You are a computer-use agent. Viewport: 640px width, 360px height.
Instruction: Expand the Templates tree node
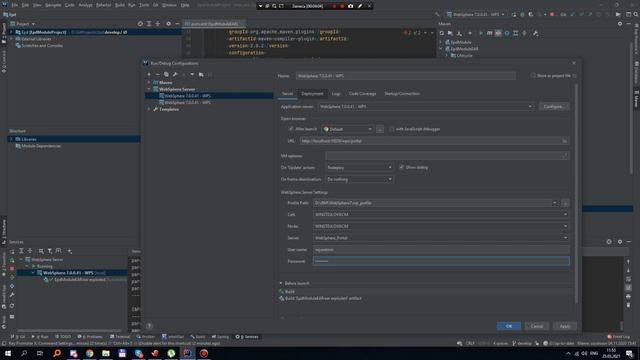pyautogui.click(x=149, y=109)
